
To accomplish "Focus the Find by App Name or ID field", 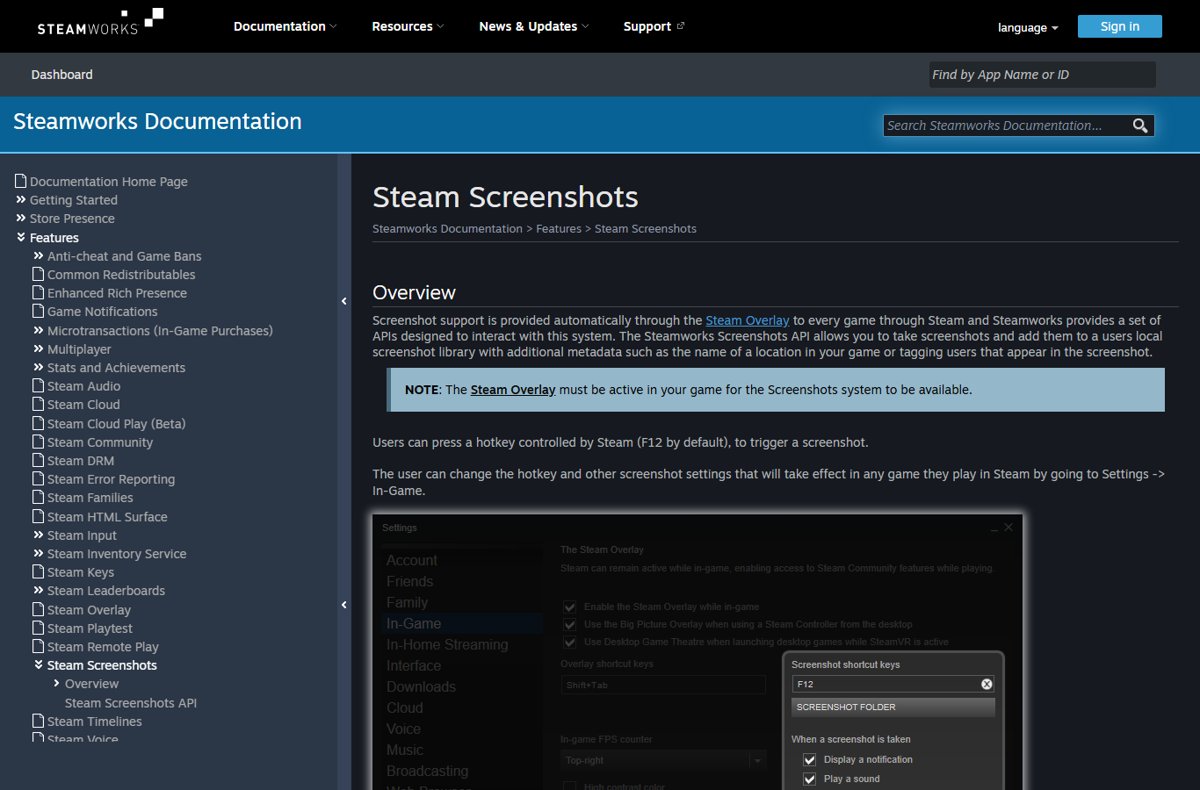I will tap(1042, 75).
